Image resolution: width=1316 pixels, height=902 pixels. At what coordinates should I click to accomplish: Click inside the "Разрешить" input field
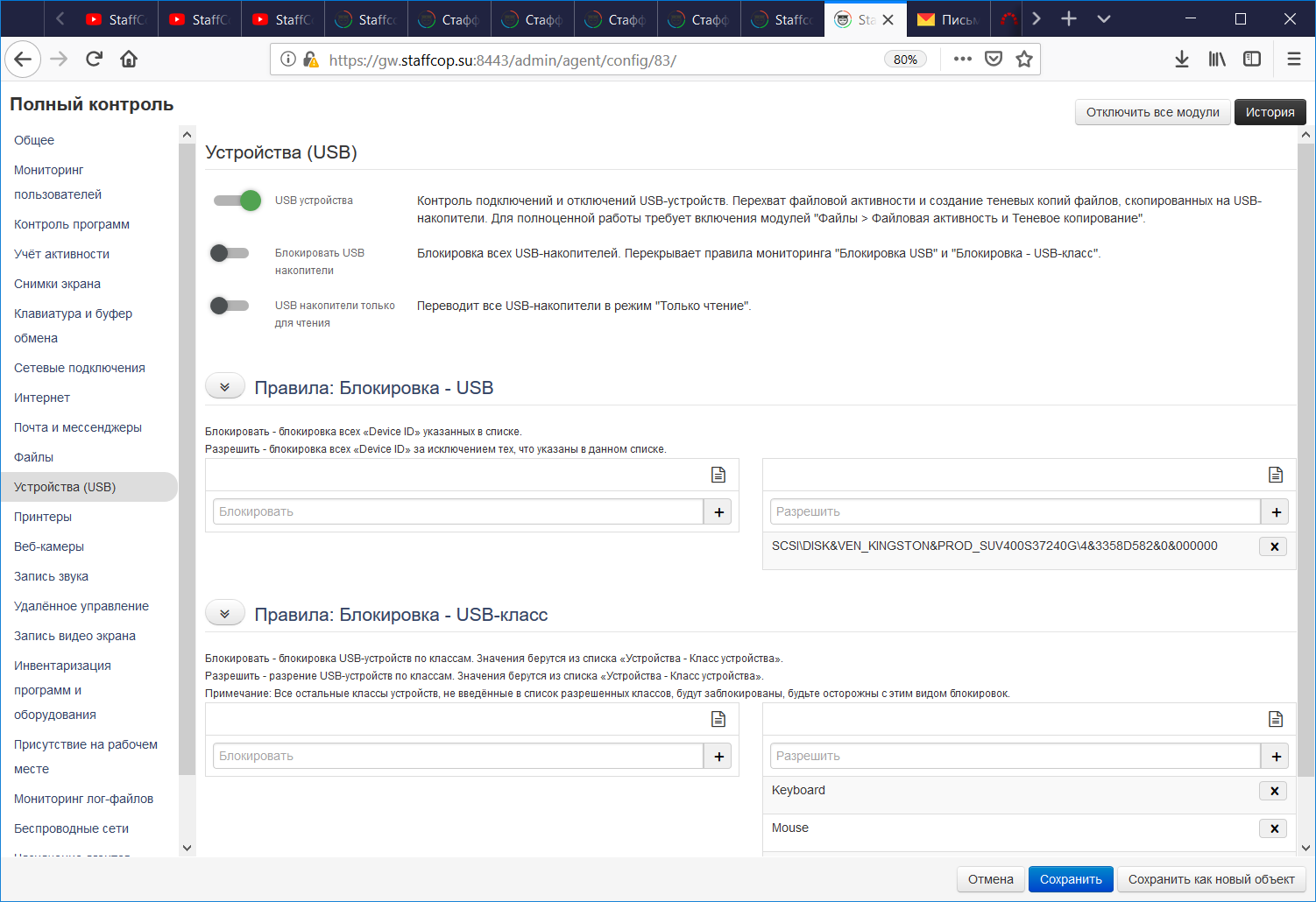pos(1015,511)
